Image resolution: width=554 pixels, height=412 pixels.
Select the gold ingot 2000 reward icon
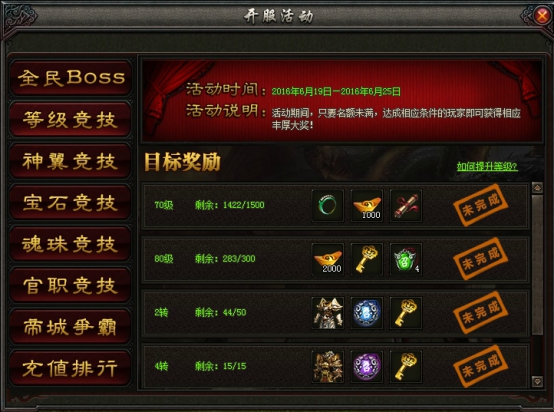click(x=328, y=259)
